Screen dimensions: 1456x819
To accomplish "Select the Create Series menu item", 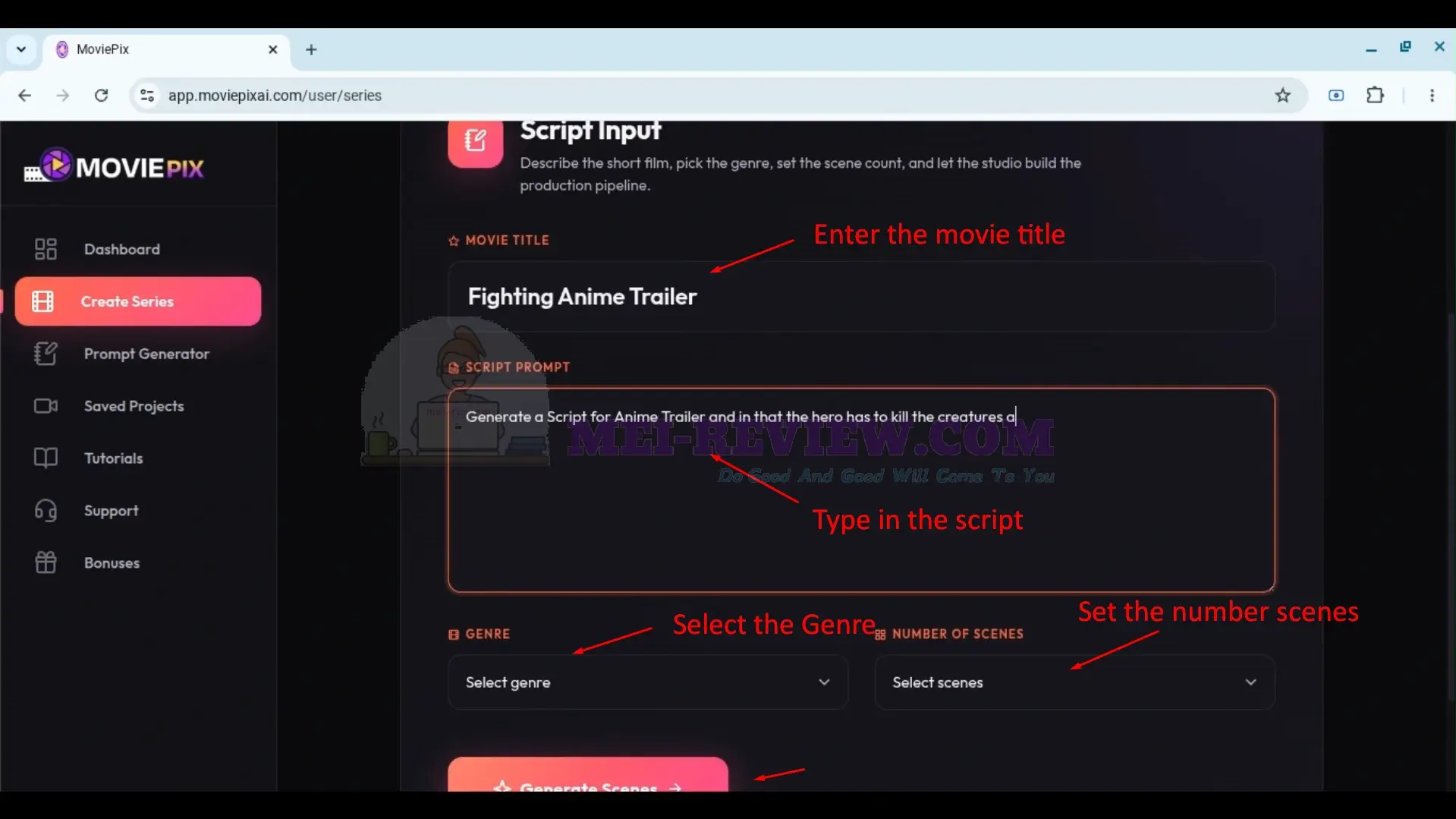I will [138, 301].
